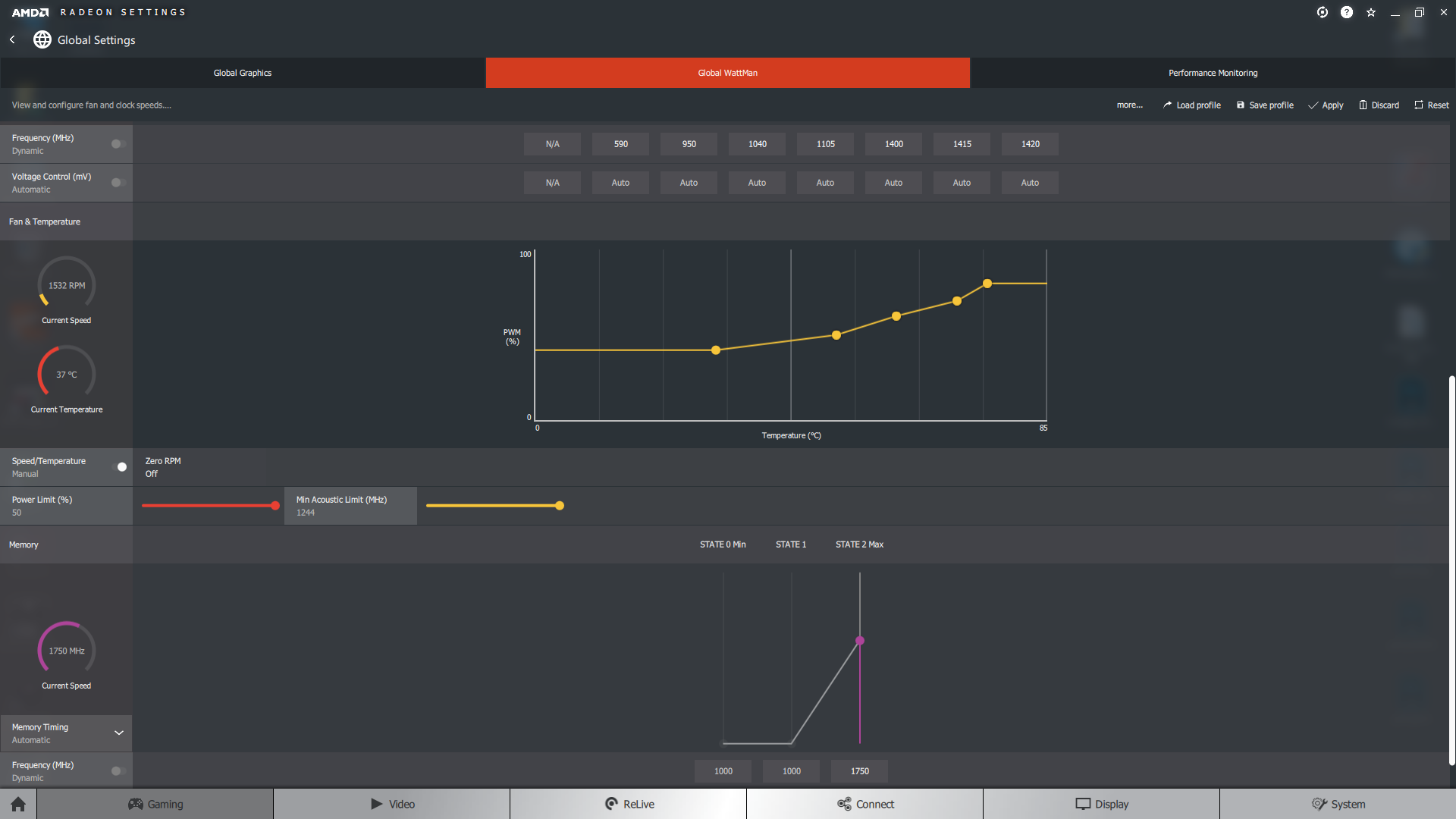Image resolution: width=1456 pixels, height=819 pixels.
Task: Toggle Speed/Temperature Manual switch
Action: coord(119,467)
